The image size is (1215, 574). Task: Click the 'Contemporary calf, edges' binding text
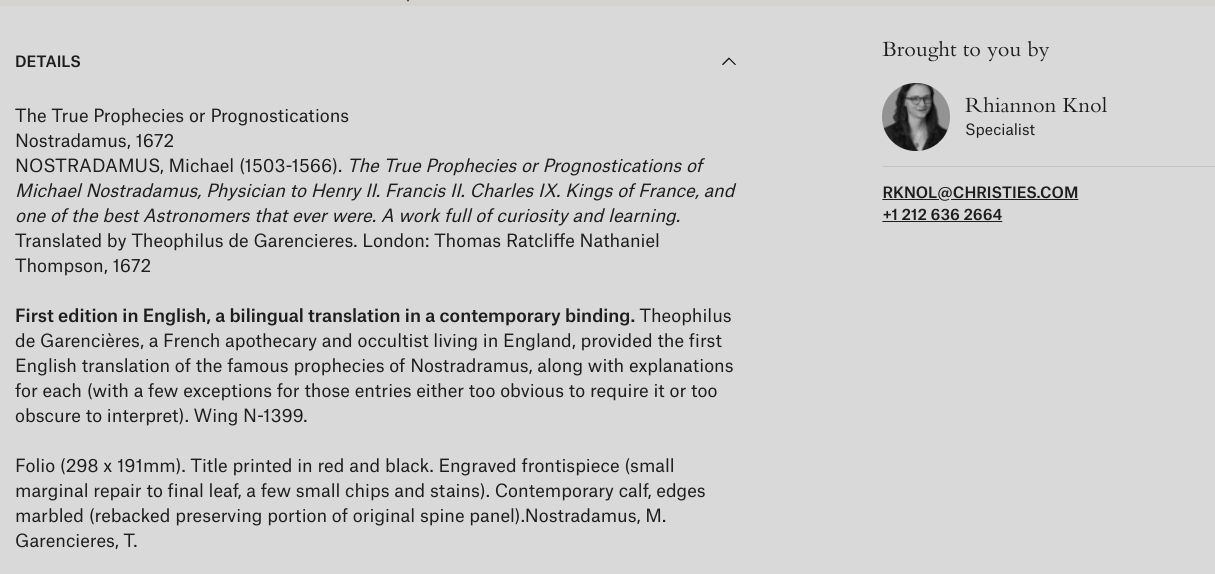pyautogui.click(x=600, y=491)
